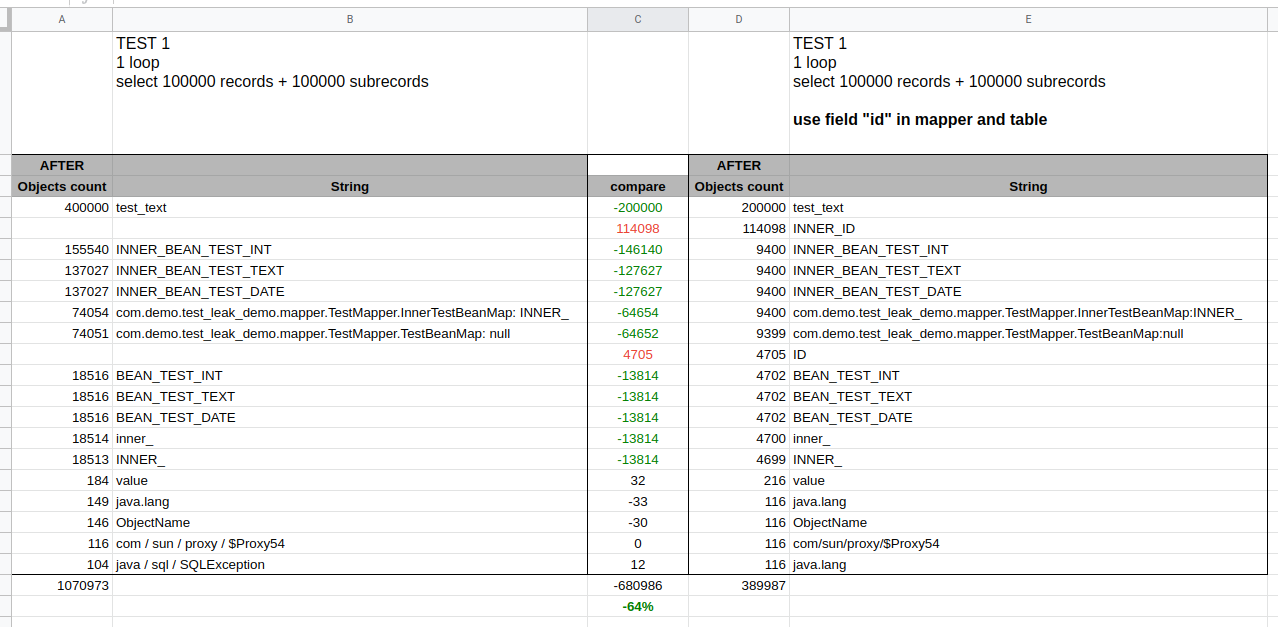Image resolution: width=1278 pixels, height=627 pixels.
Task: Click left 'inner_' cell in column B
Action: (x=350, y=438)
